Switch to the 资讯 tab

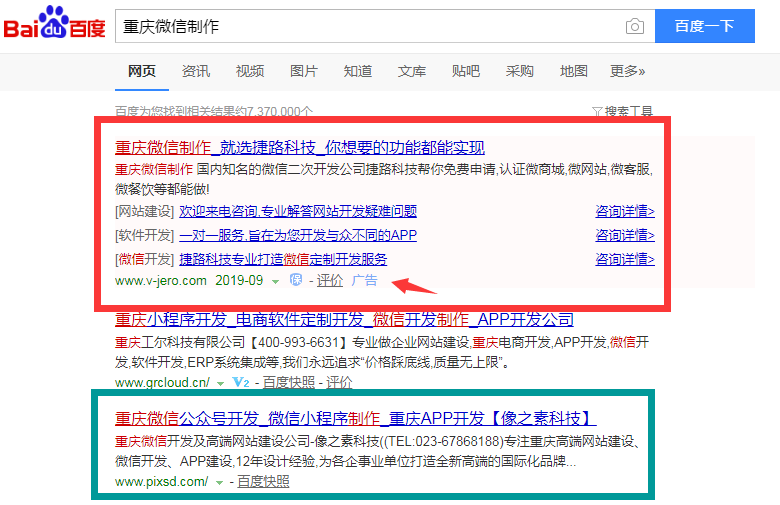point(195,71)
